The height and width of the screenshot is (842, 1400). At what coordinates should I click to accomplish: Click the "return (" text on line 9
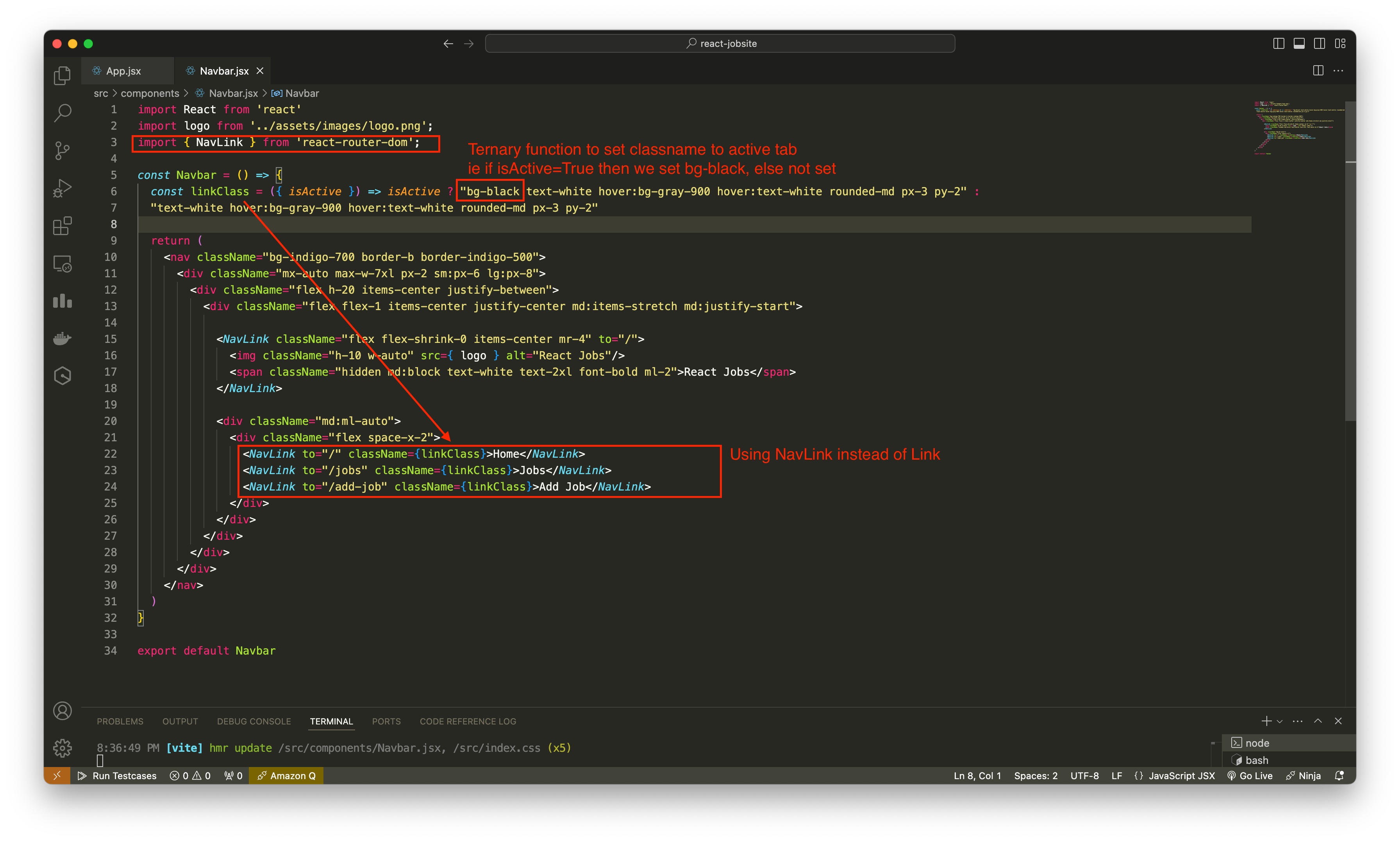coord(177,241)
